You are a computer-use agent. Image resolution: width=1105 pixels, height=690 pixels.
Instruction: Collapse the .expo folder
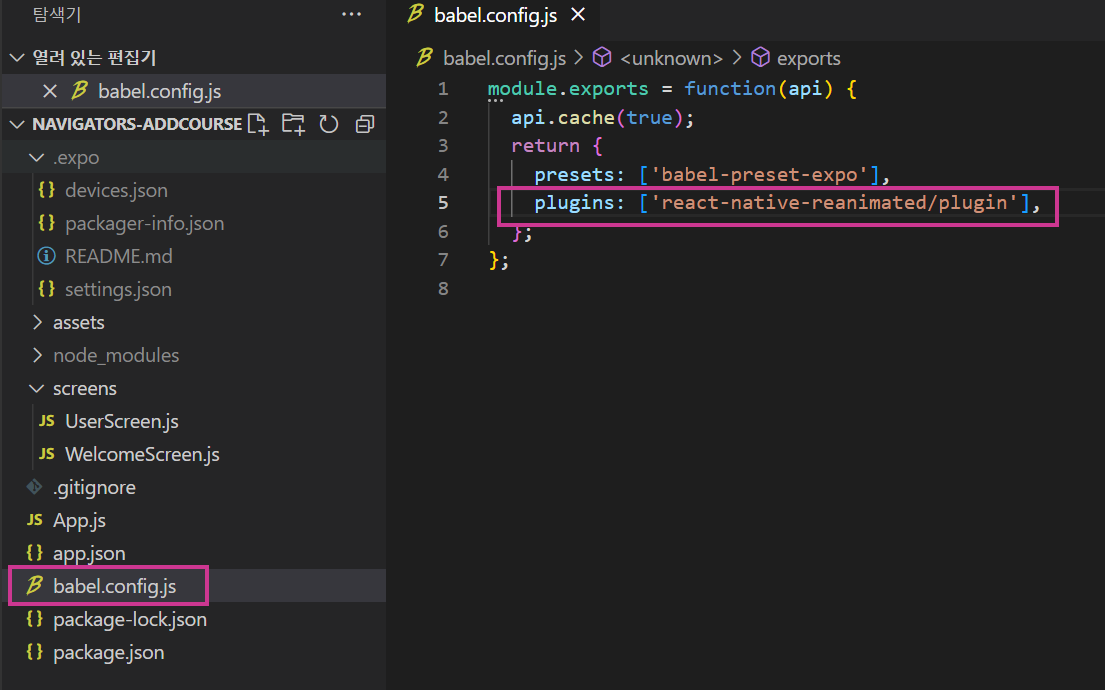coord(36,157)
